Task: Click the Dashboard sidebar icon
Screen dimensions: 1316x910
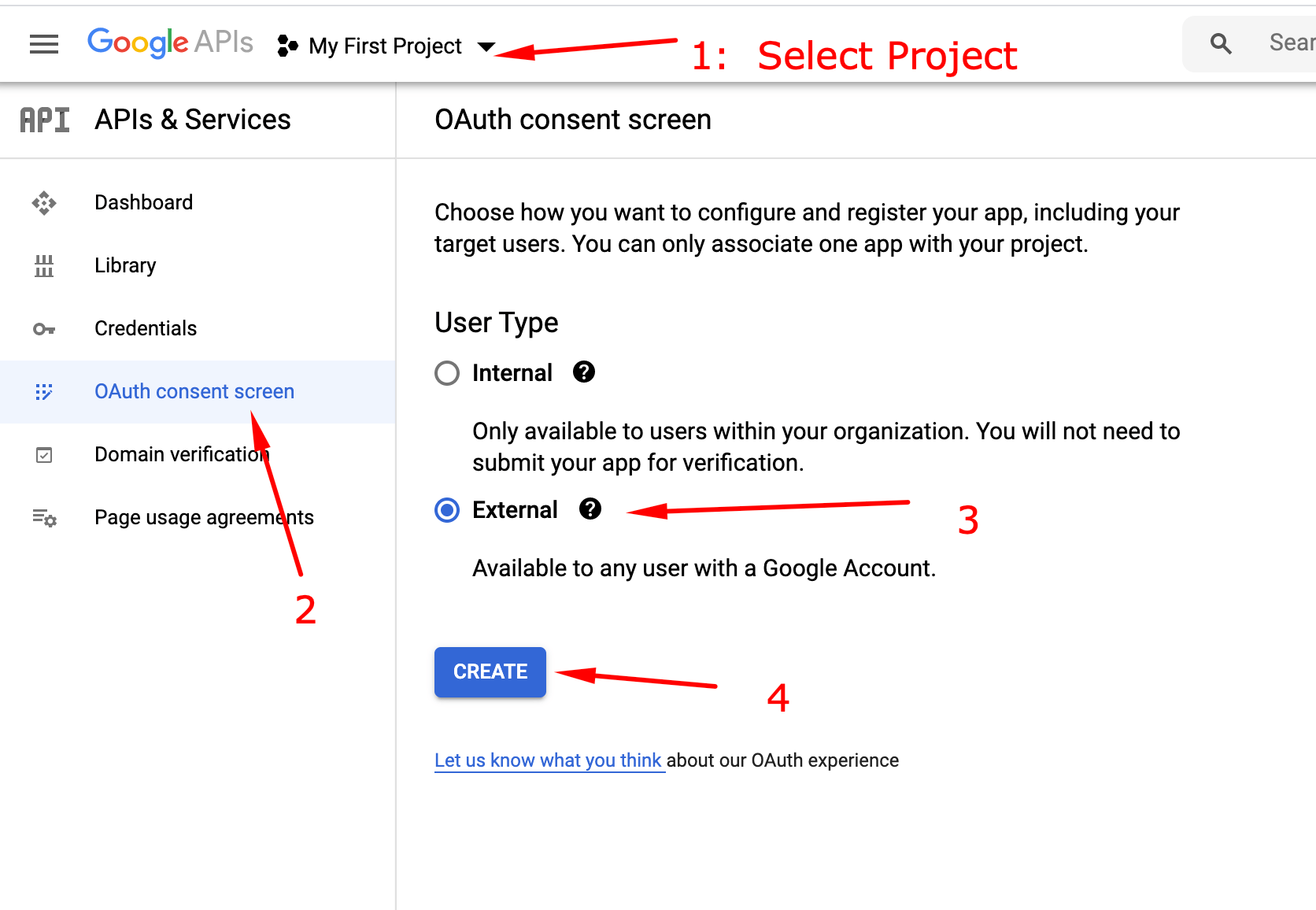Action: coord(44,203)
